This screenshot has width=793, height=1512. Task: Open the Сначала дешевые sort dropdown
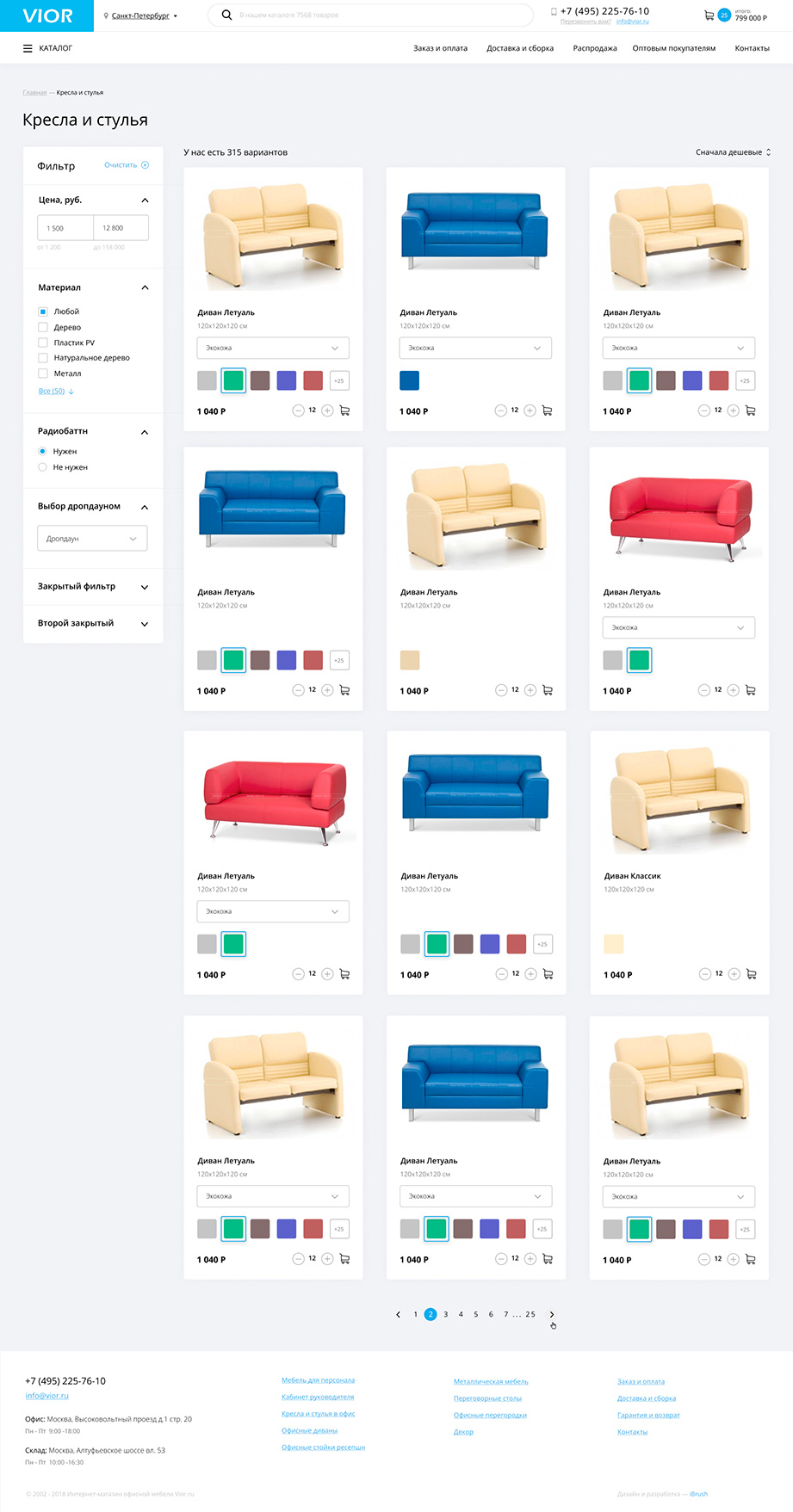pos(733,152)
